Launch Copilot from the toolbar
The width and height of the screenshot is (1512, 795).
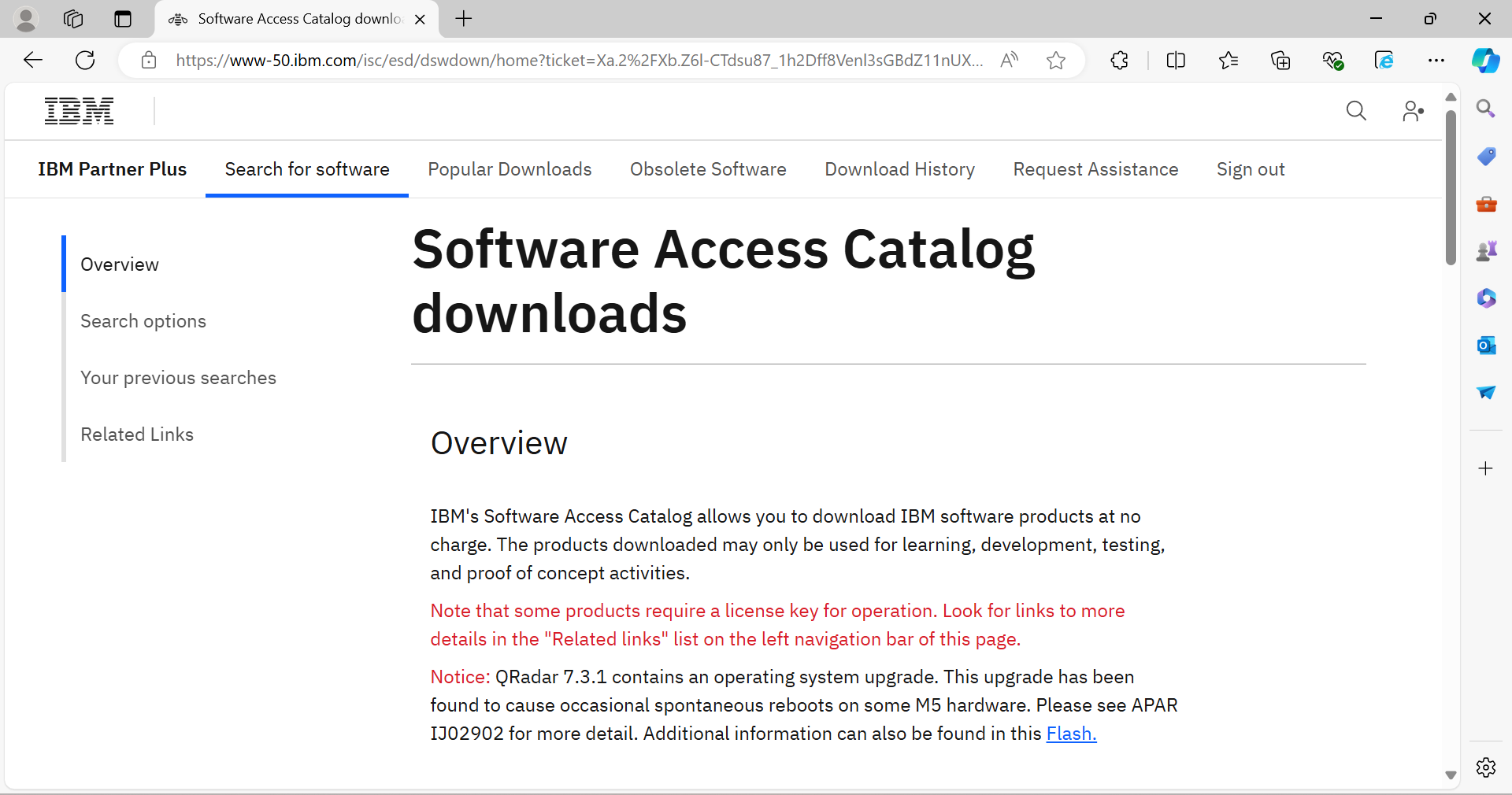[x=1486, y=60]
